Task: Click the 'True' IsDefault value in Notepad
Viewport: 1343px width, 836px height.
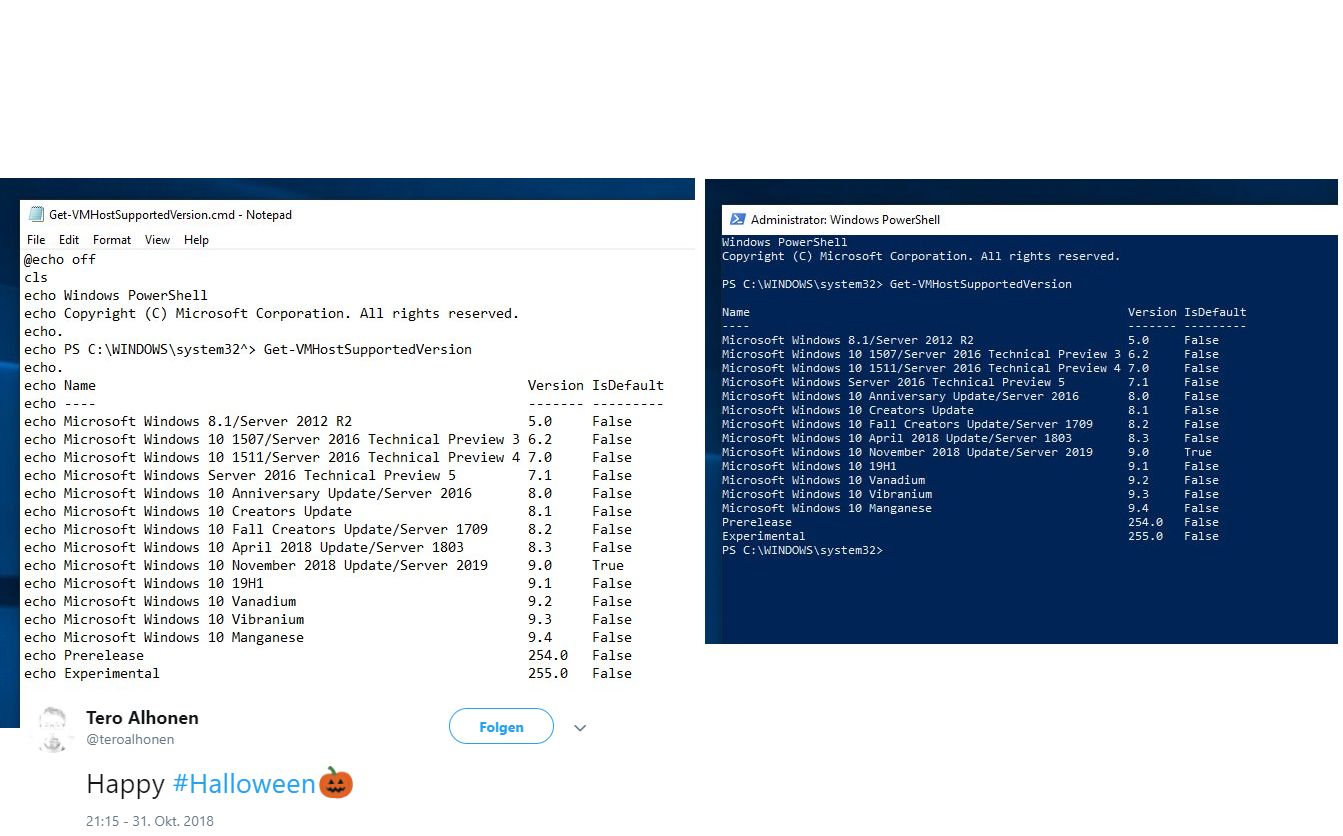Action: point(608,565)
